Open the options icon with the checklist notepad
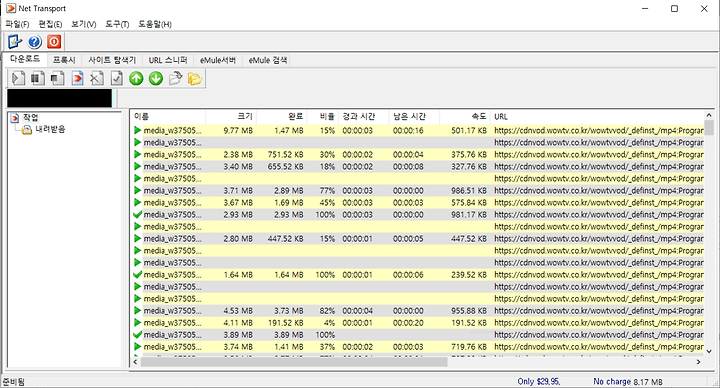The width and height of the screenshot is (720, 388). pyautogui.click(x=15, y=42)
